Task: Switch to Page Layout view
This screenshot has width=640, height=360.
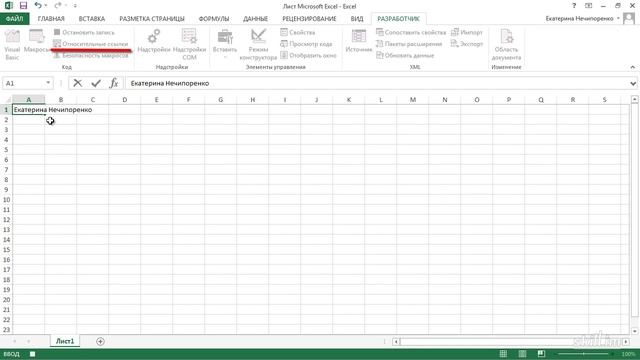Action: (522, 354)
